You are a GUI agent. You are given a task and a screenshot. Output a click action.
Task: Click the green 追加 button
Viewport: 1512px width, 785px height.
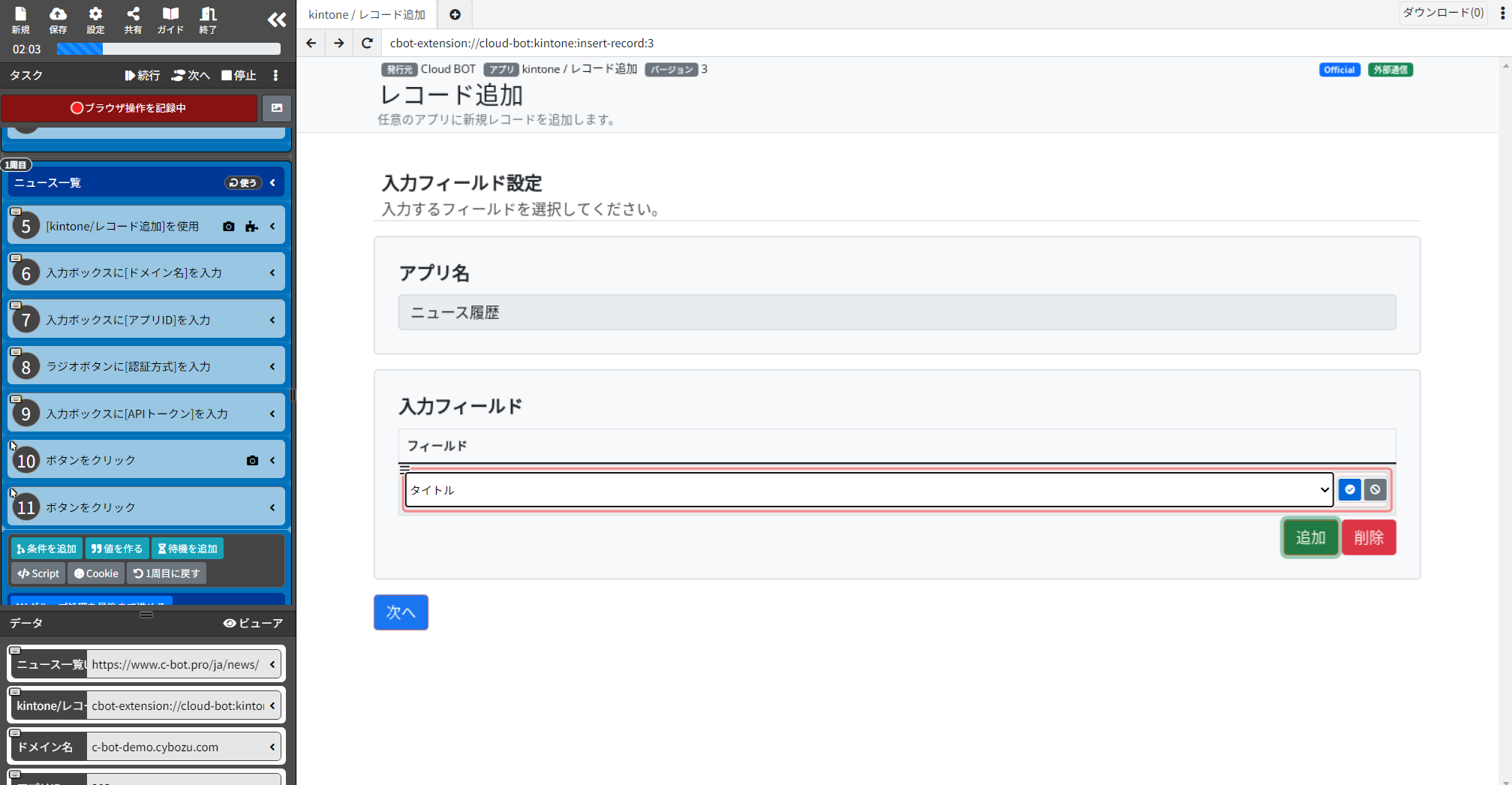pyautogui.click(x=1310, y=537)
